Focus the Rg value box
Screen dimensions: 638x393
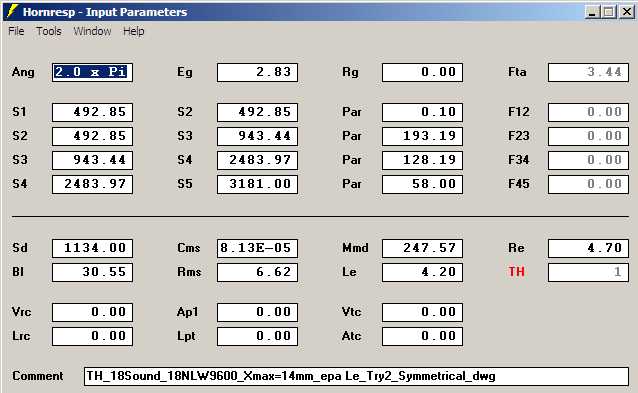[x=422, y=72]
